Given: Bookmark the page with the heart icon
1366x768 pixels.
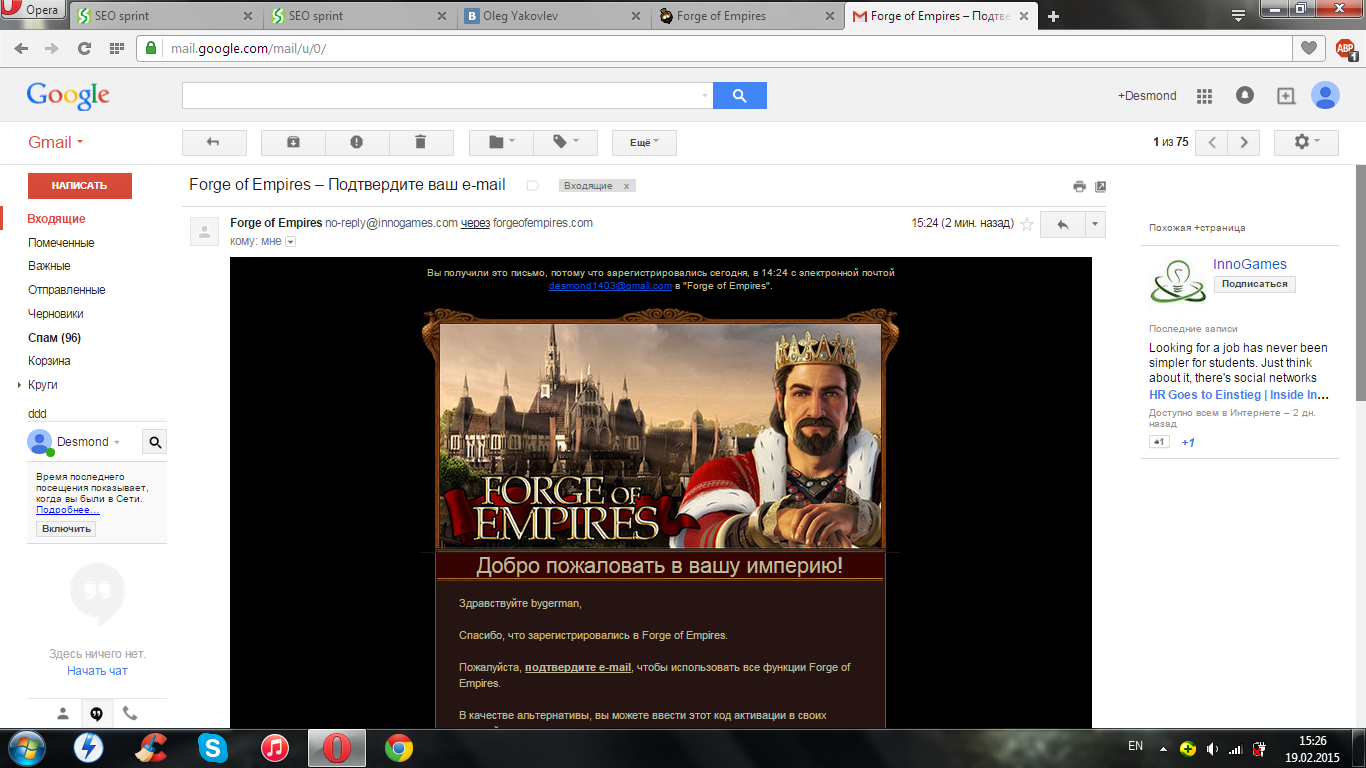Looking at the screenshot, I should [x=1307, y=47].
